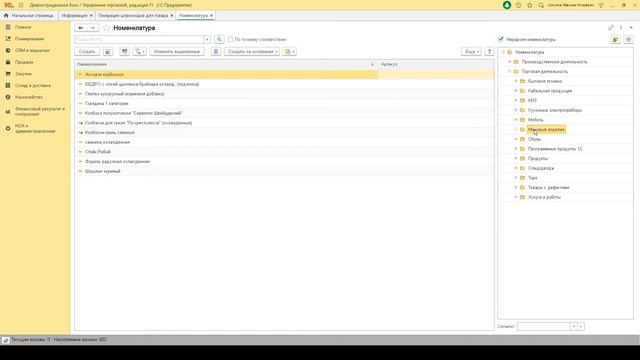Expand the Производственная деятельность folder
The width and height of the screenshot is (640, 360).
pos(509,62)
